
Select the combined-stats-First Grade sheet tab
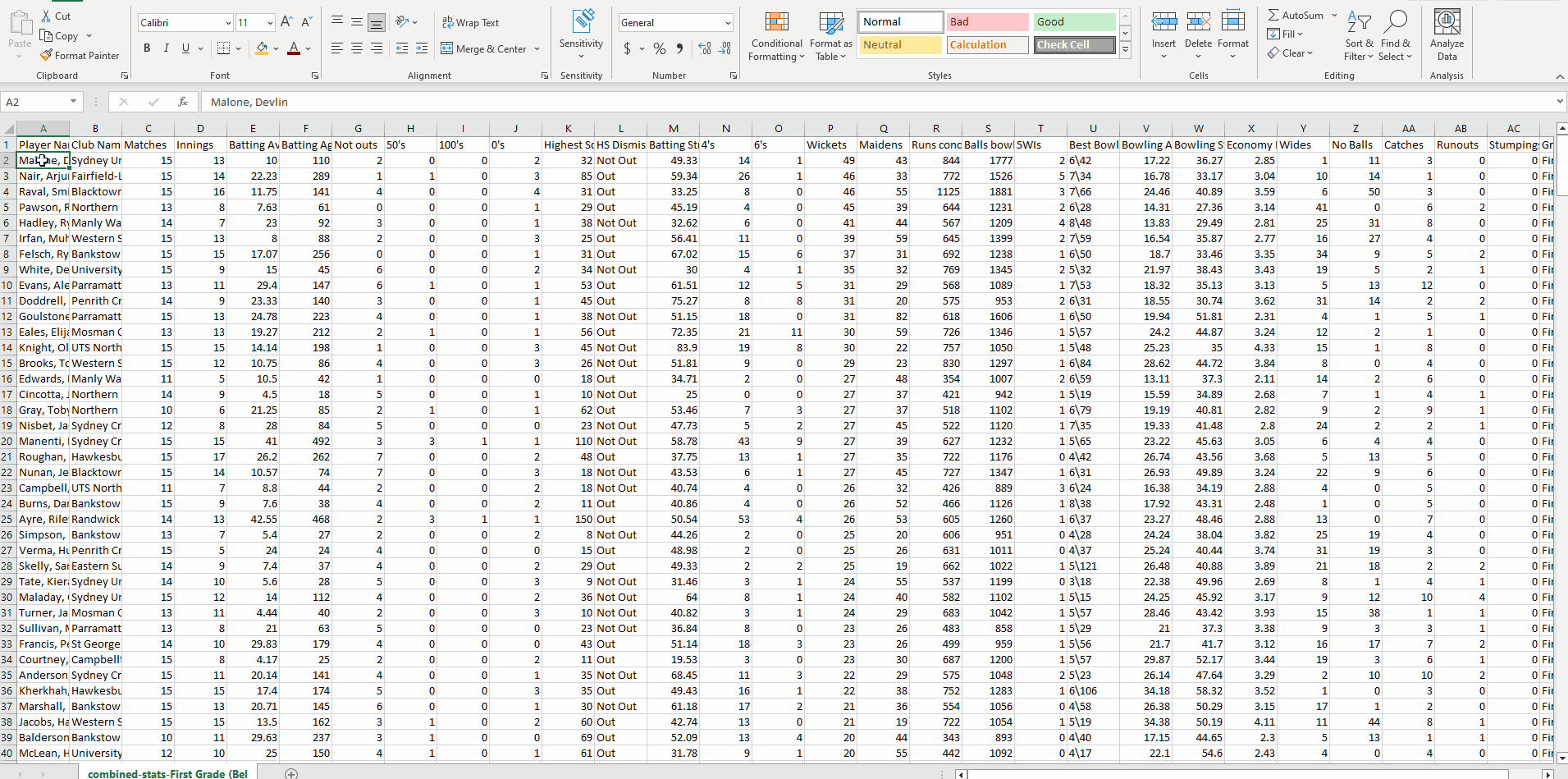pyautogui.click(x=167, y=773)
